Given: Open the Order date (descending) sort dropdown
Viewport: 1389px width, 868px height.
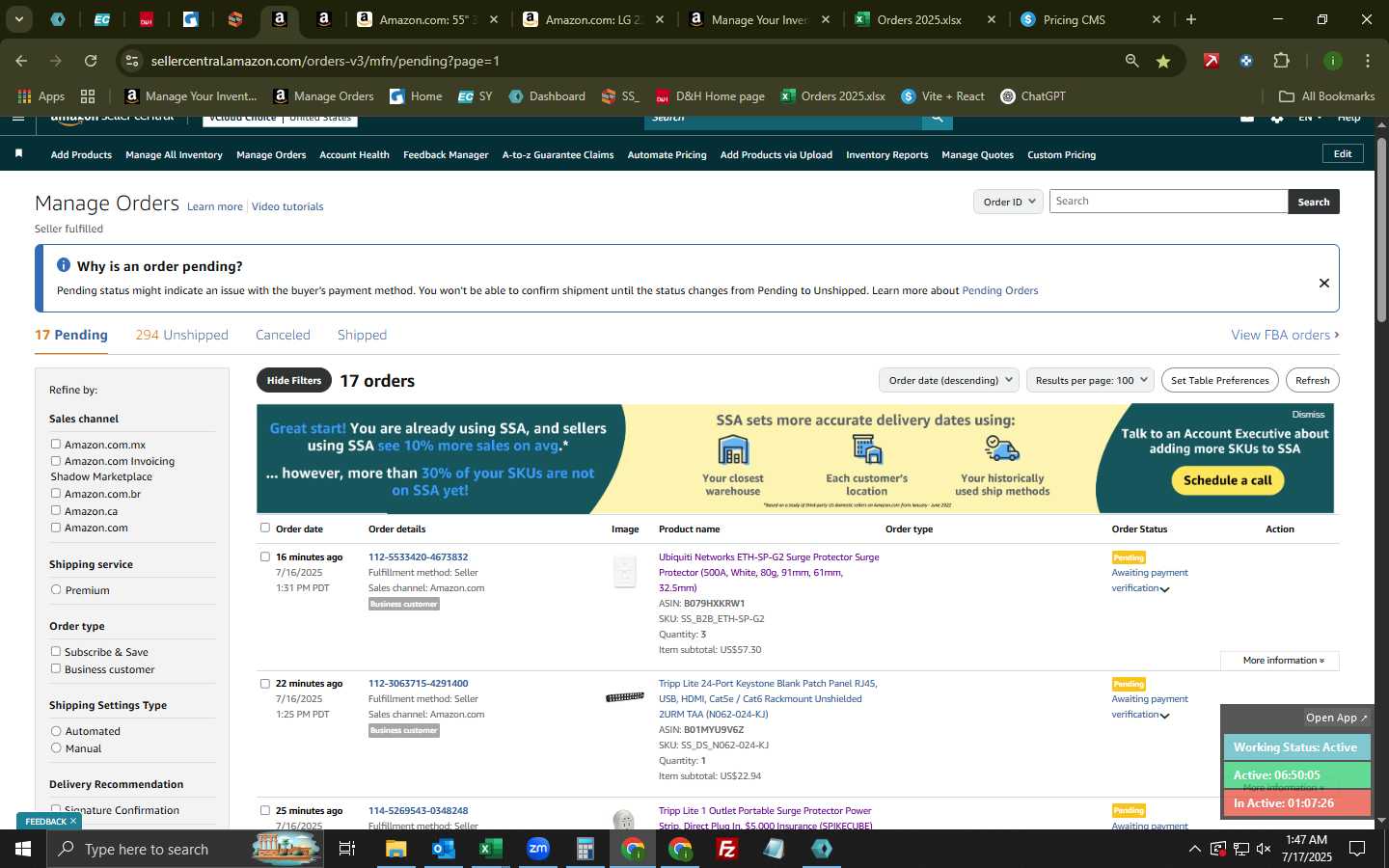Looking at the screenshot, I should (x=949, y=380).
